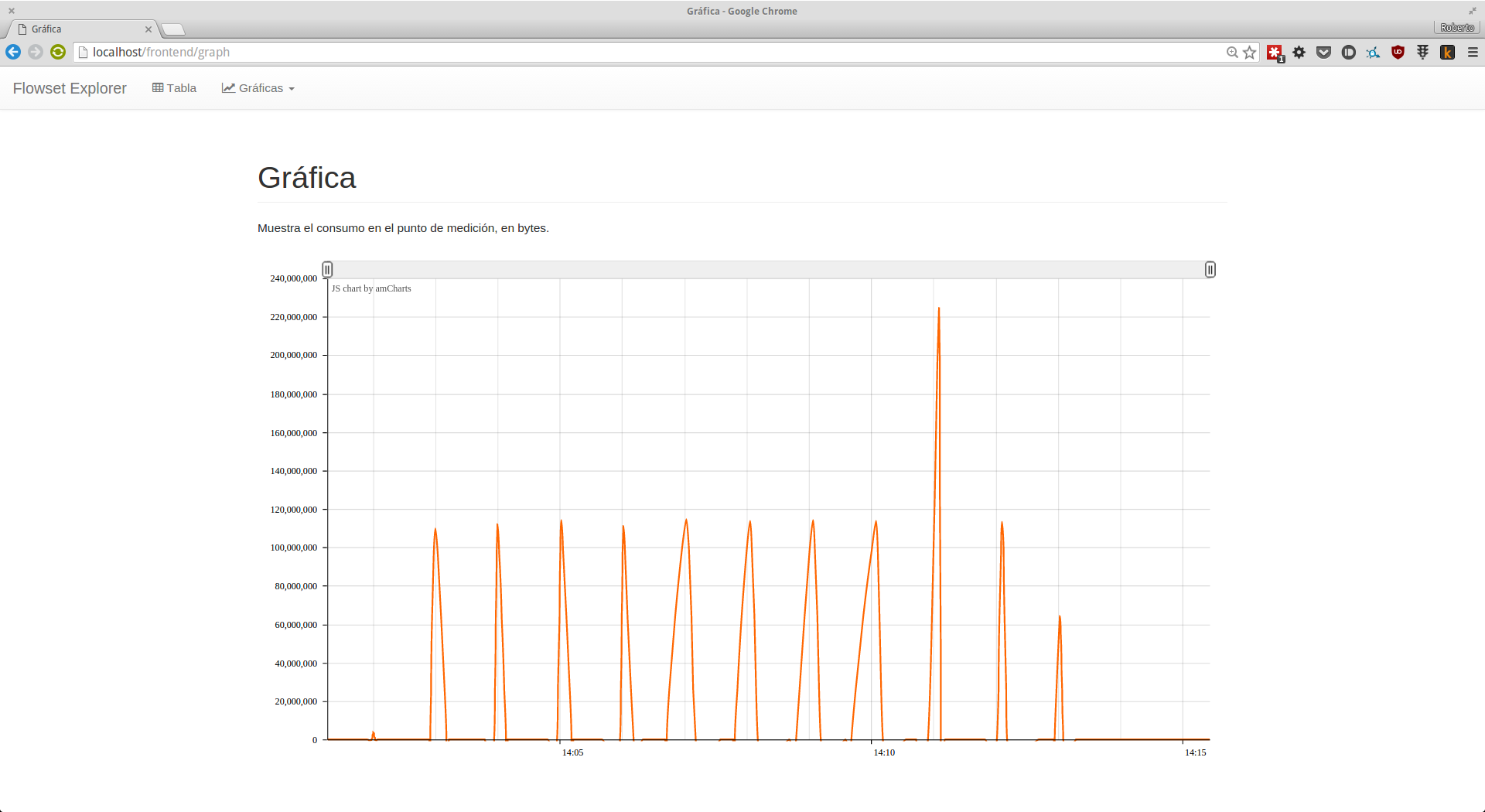This screenshot has width=1485, height=812.
Task: Click the browser forward arrow
Action: [36, 52]
